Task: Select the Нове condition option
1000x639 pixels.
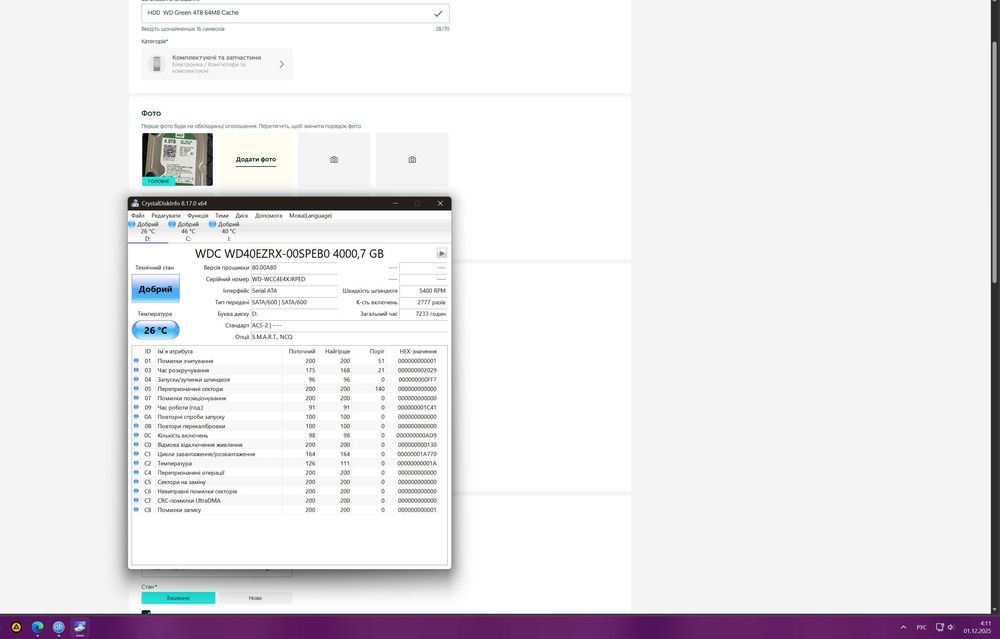Action: (x=255, y=598)
